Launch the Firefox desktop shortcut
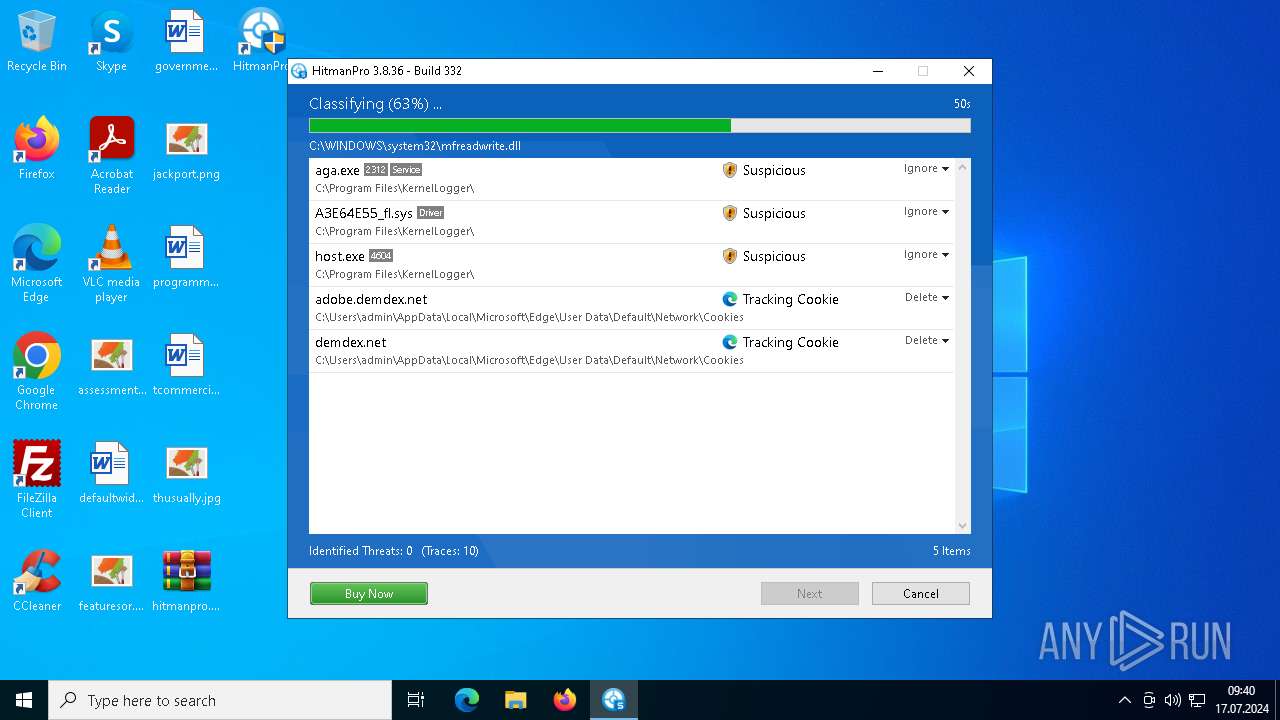This screenshot has width=1280, height=720. 37,149
